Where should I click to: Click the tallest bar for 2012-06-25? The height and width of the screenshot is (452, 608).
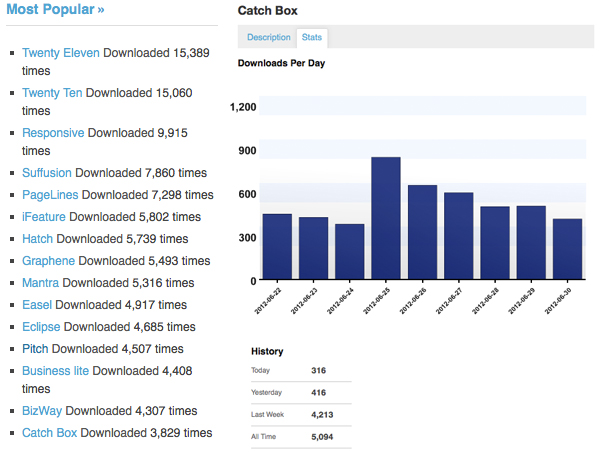coord(386,218)
